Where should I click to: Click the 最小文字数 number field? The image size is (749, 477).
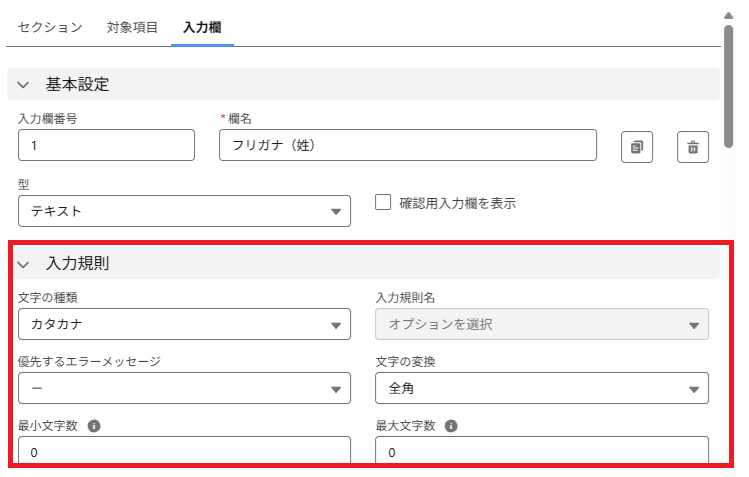(184, 452)
